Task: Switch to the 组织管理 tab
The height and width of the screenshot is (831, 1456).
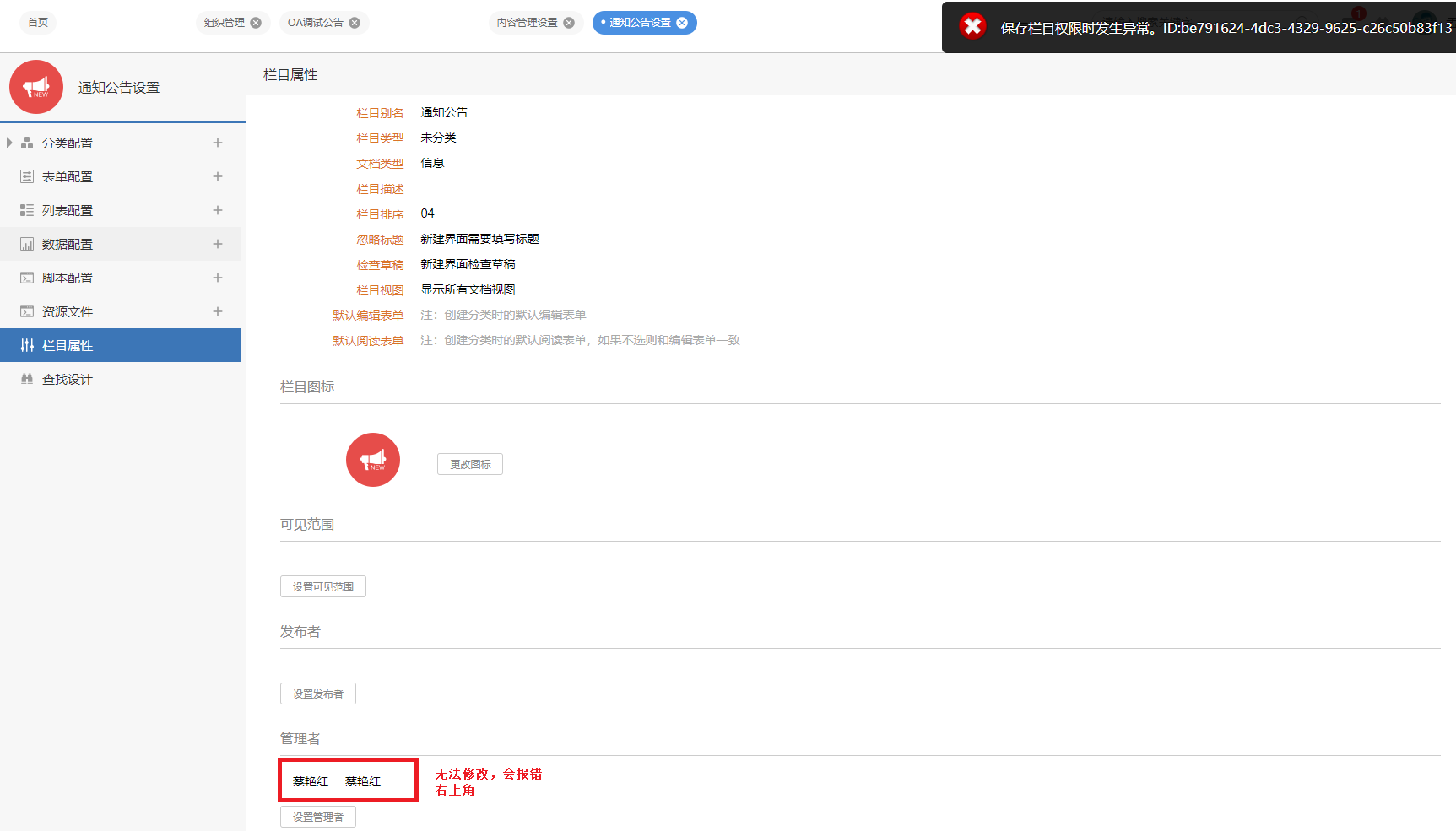Action: tap(225, 23)
